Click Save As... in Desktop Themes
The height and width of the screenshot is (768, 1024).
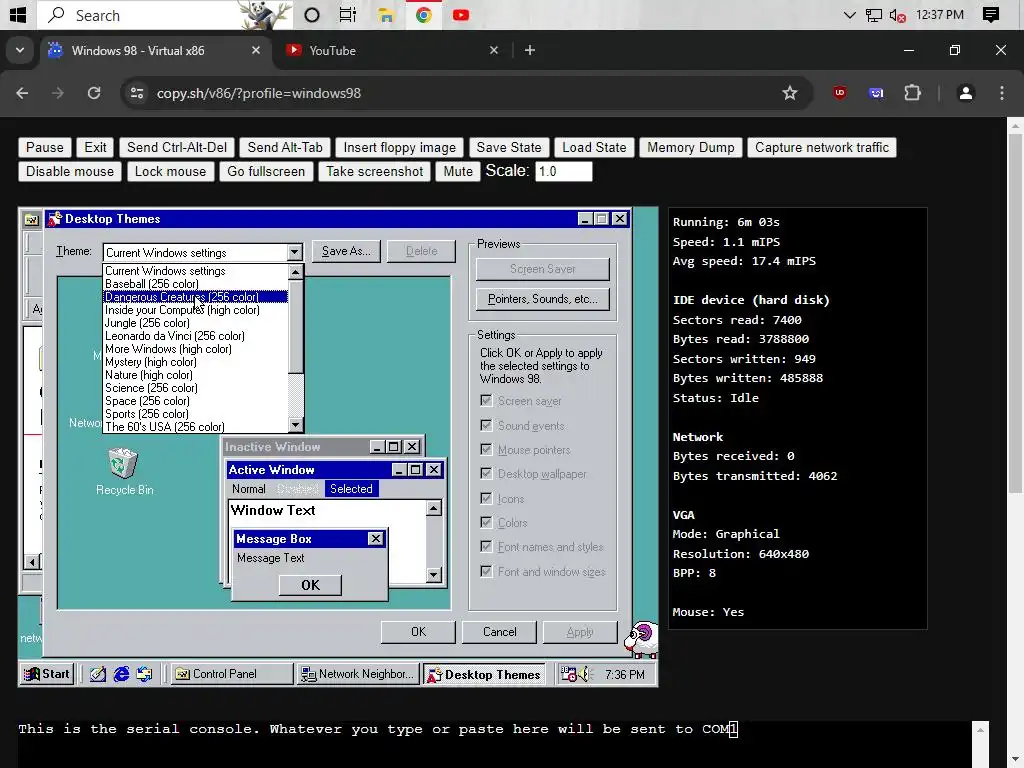[346, 251]
